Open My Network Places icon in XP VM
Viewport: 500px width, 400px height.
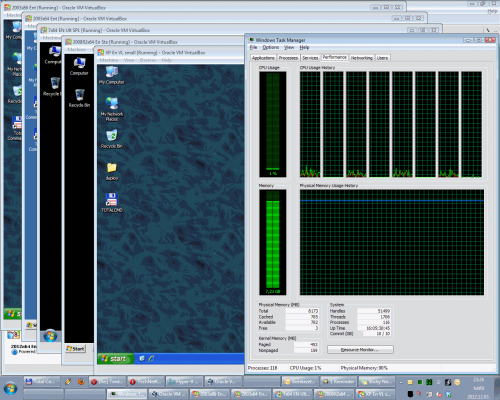click(112, 109)
